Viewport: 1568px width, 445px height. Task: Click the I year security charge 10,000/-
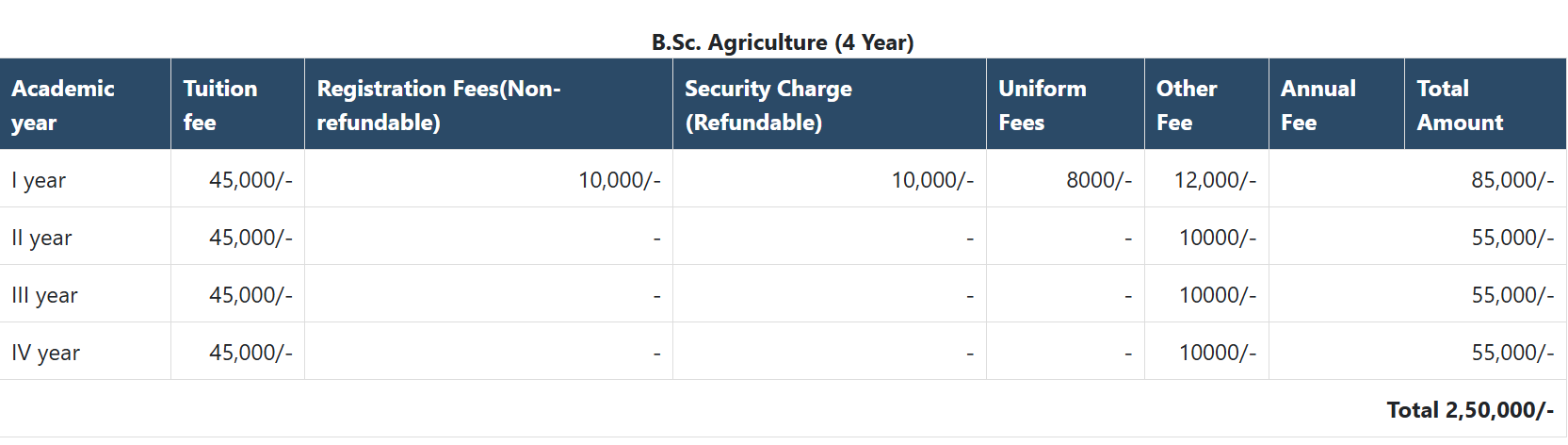[x=932, y=180]
